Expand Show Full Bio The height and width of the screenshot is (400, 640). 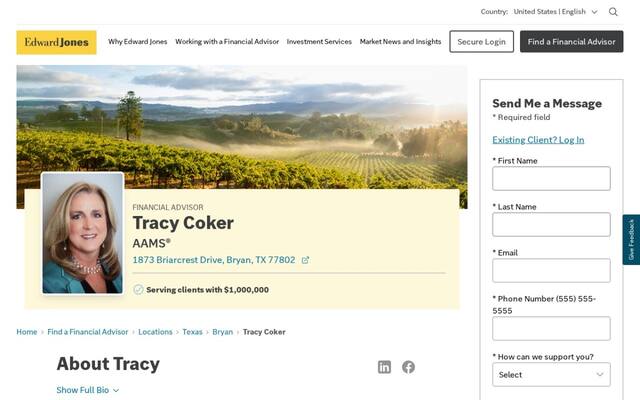pos(88,390)
